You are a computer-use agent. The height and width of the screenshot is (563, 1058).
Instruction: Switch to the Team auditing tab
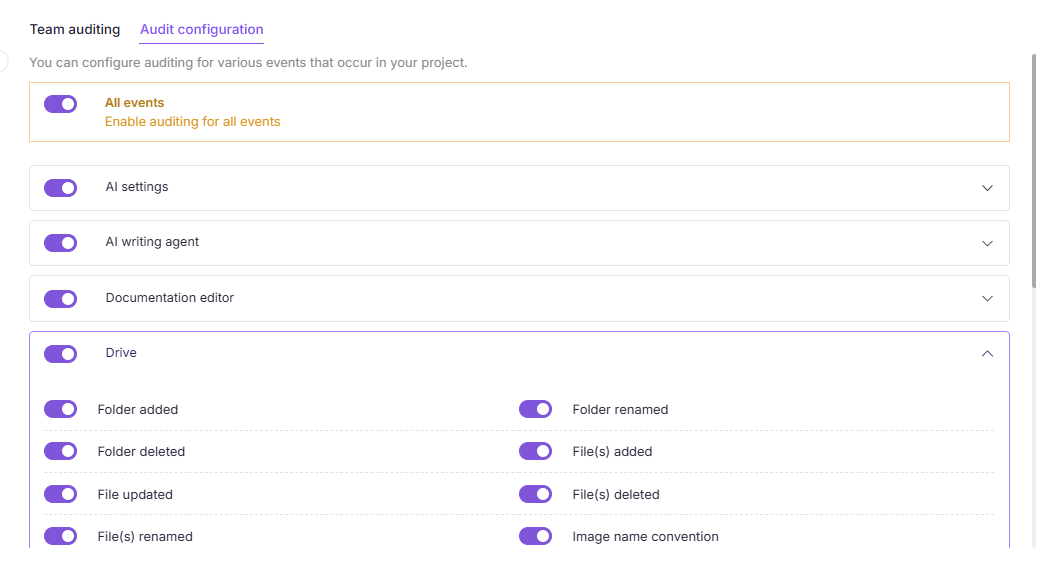pos(75,30)
